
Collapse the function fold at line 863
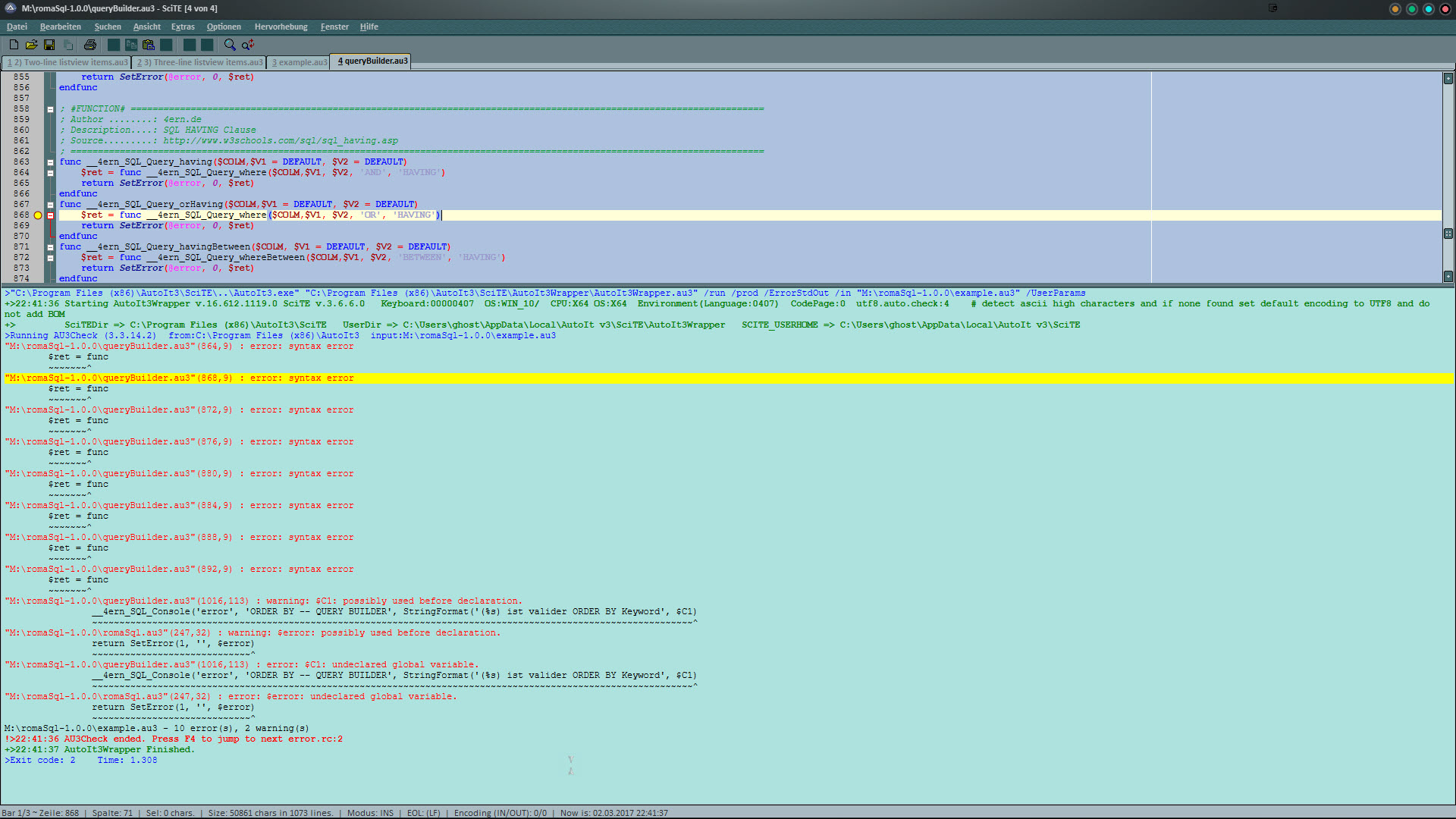click(51, 162)
